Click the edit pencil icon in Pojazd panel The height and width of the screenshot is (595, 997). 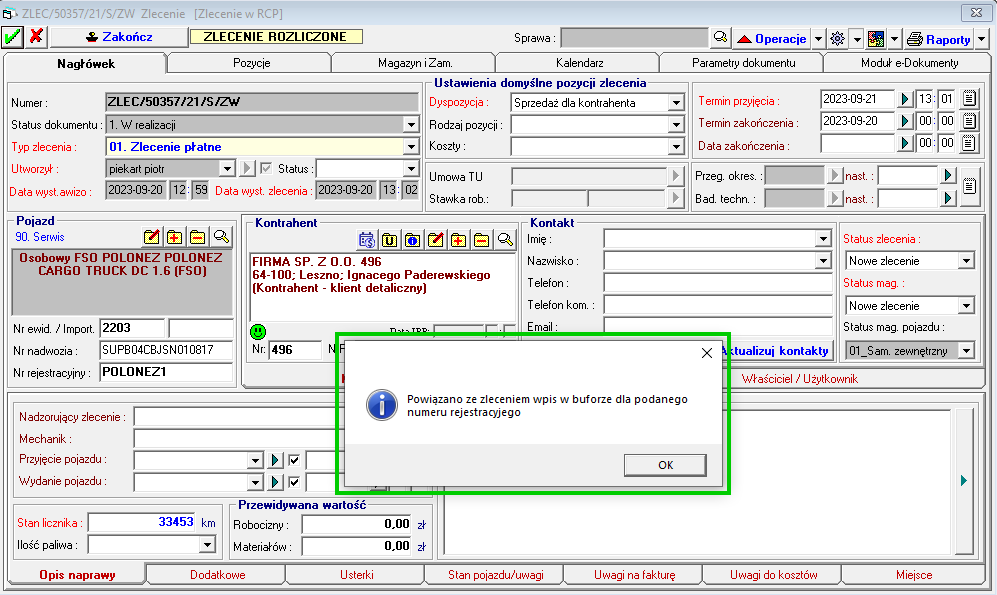click(151, 237)
